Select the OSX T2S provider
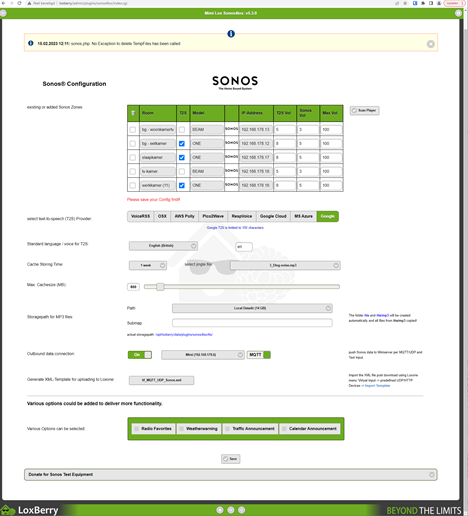The width and height of the screenshot is (468, 516). click(x=162, y=216)
